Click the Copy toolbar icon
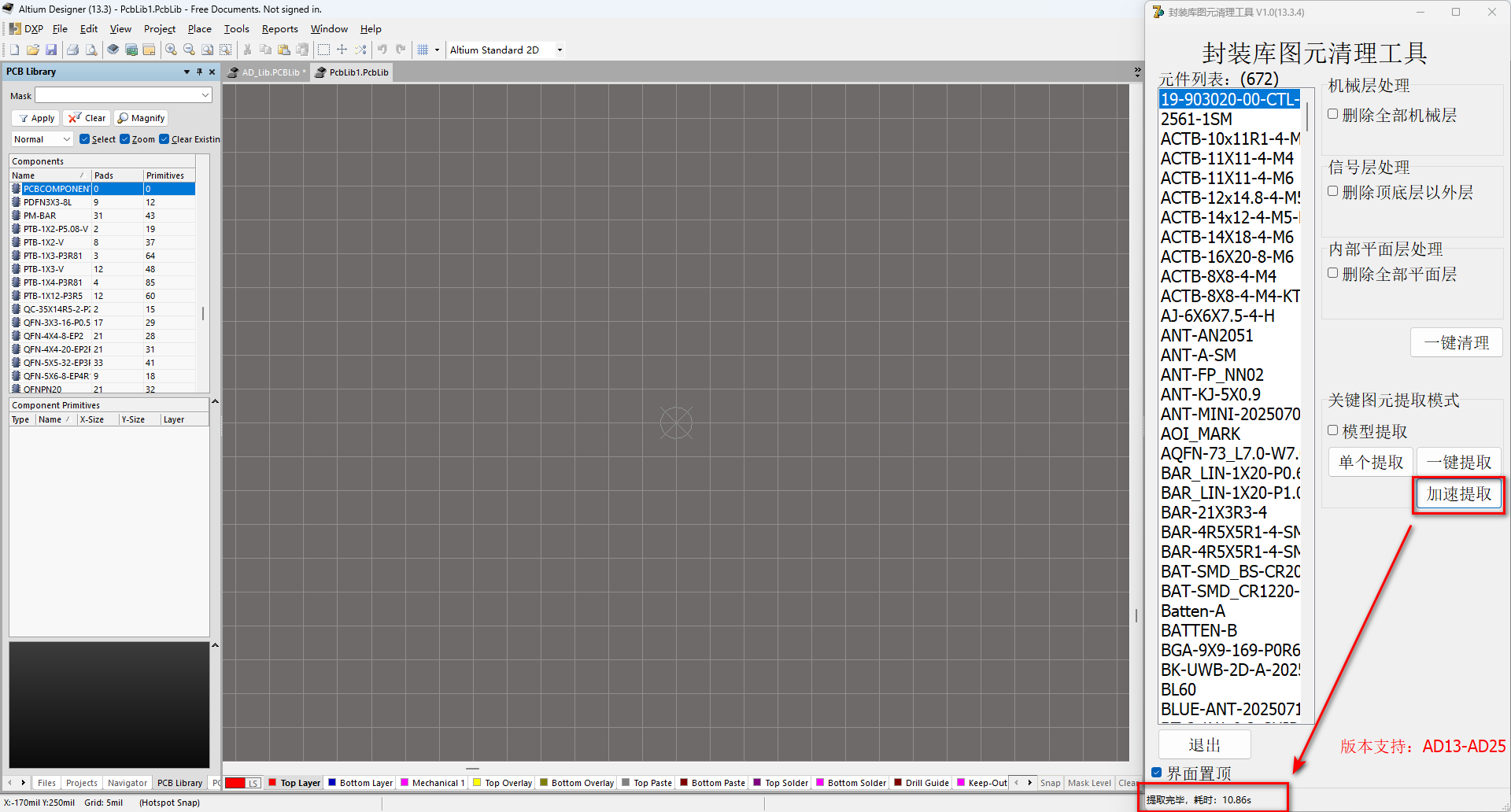The image size is (1511, 812). (x=266, y=50)
